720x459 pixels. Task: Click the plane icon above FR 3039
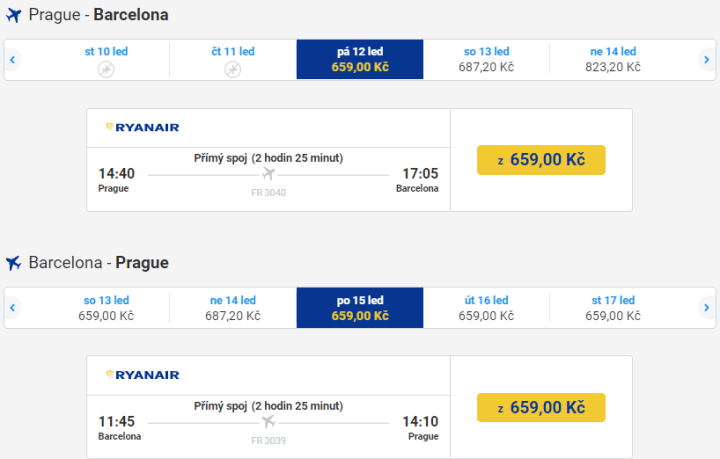coord(268,422)
